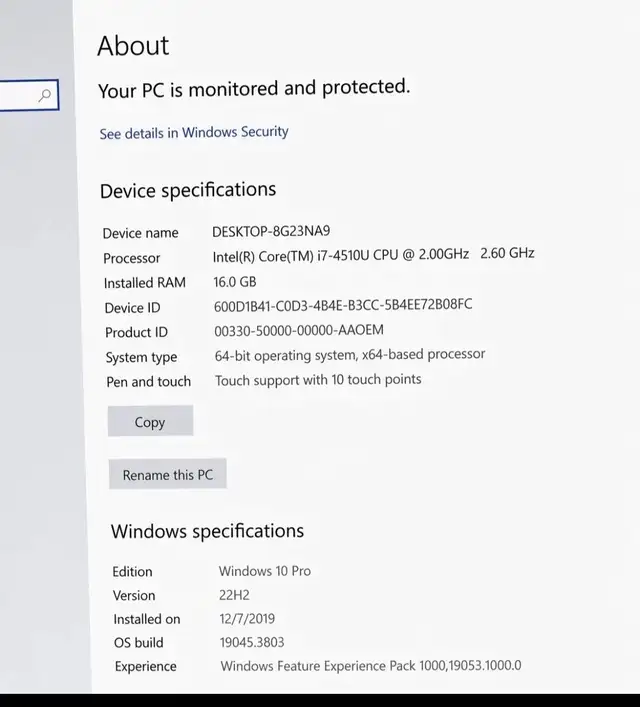Click the Device ID label
This screenshot has width=640, height=707.
point(132,308)
